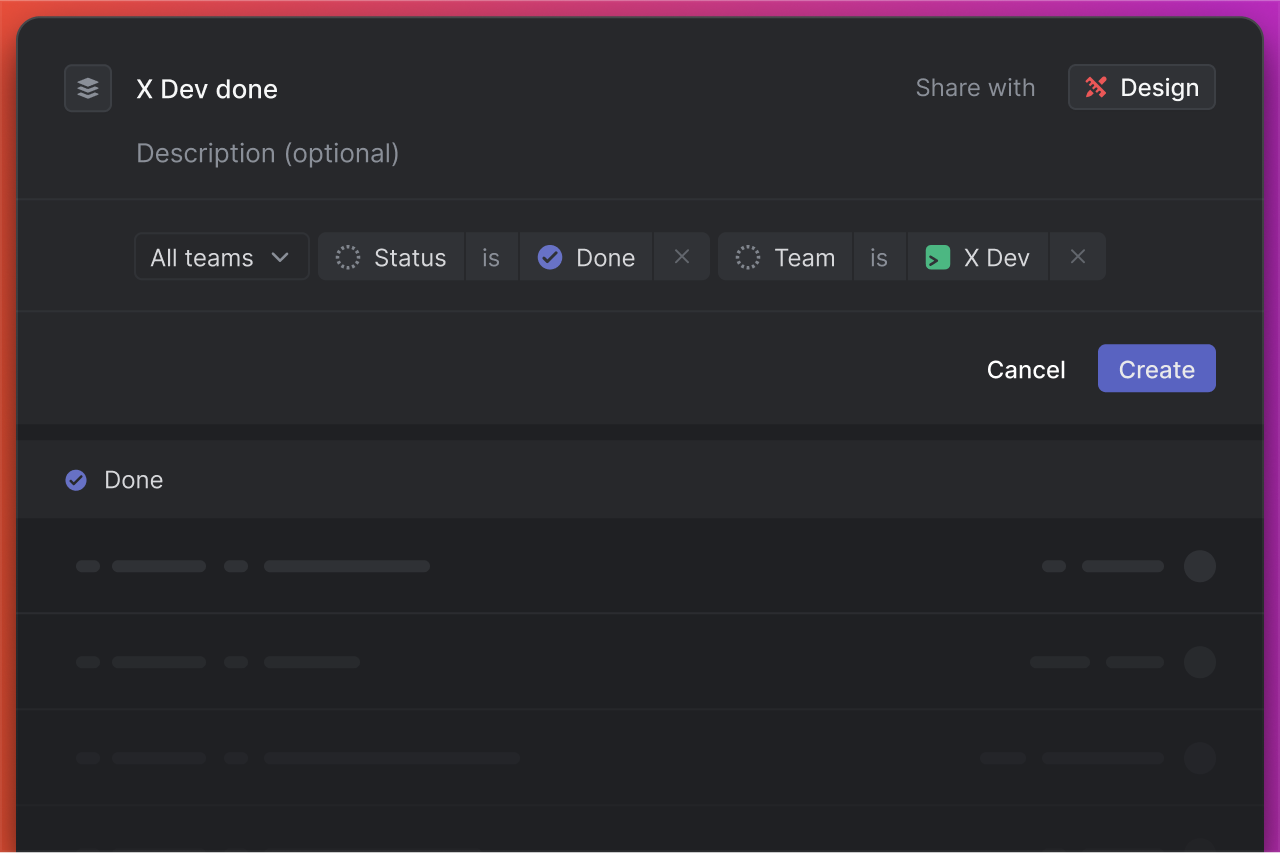Open the X Dev team value selector
The height and width of the screenshot is (853, 1280).
[x=978, y=257]
